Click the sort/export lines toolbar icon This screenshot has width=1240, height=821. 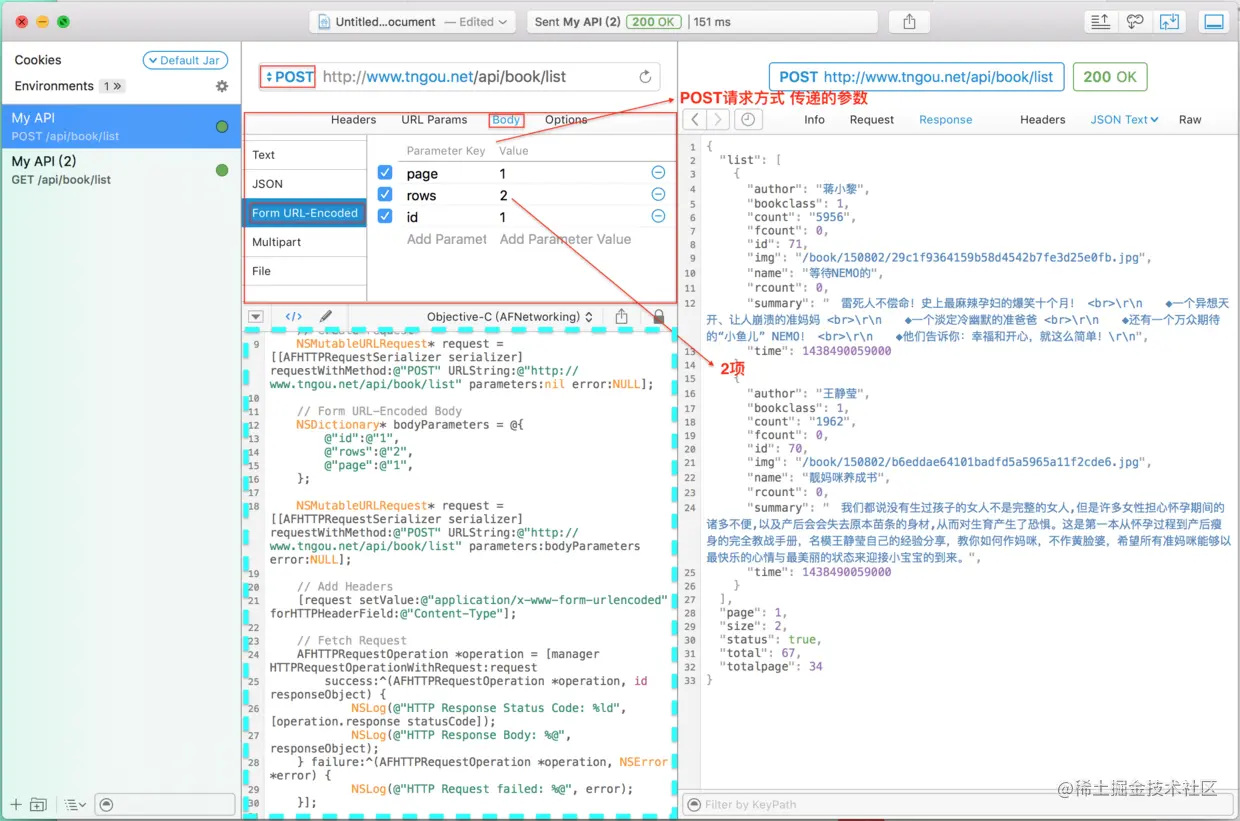1100,22
